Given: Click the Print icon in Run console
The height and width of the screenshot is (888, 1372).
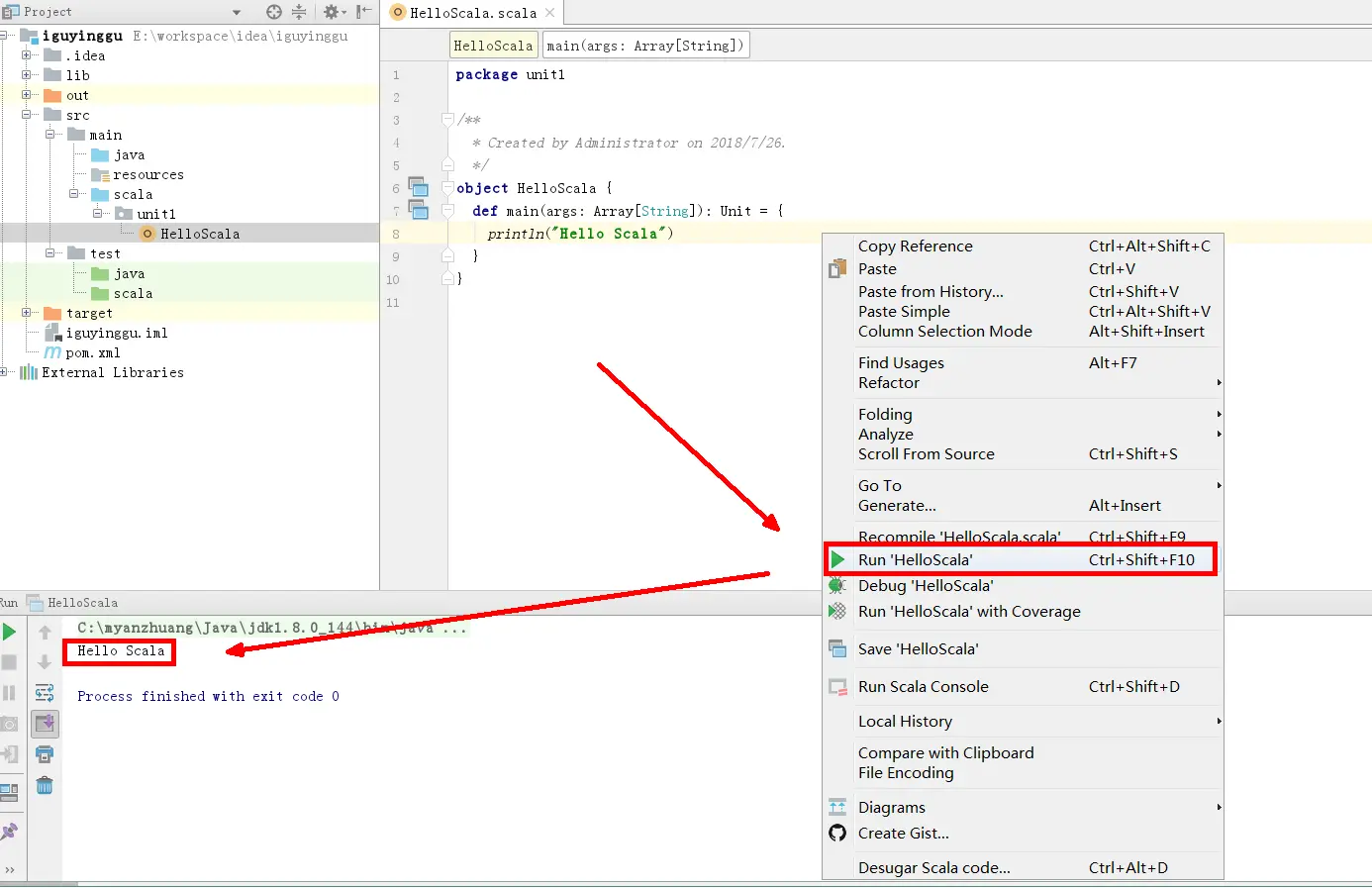Looking at the screenshot, I should [x=45, y=754].
